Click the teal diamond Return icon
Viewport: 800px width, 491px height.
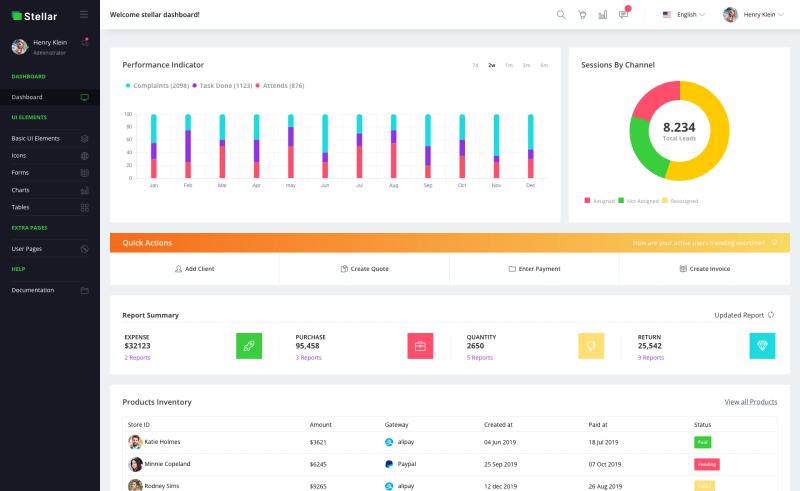(762, 346)
